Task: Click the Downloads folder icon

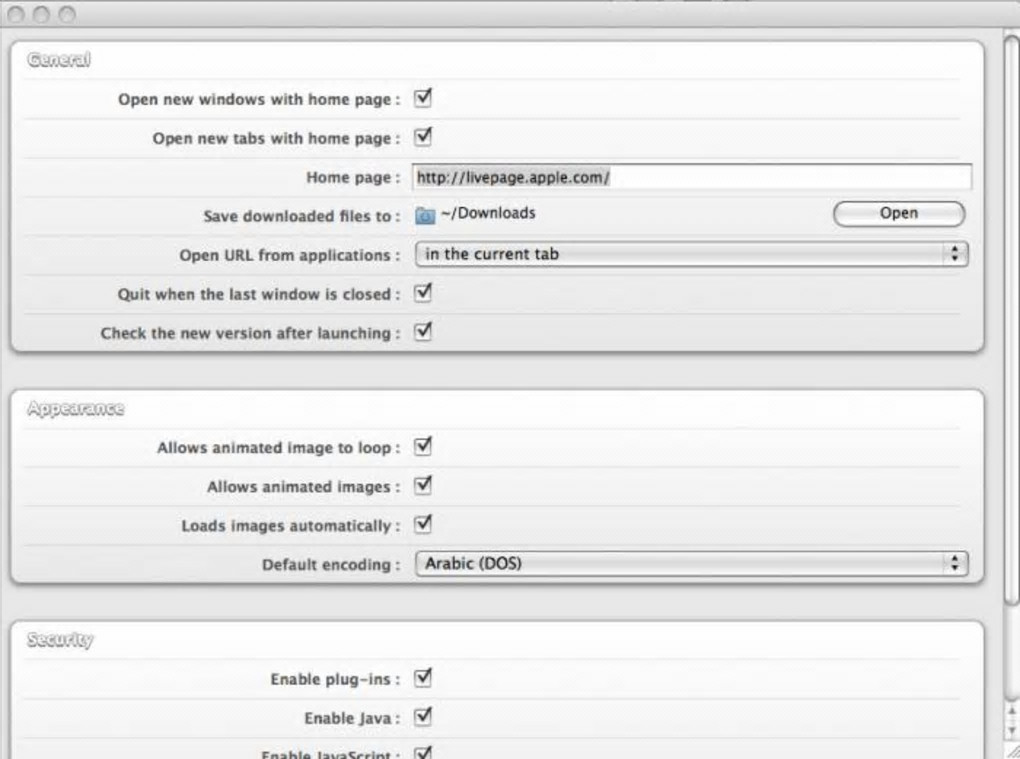Action: [x=425, y=215]
